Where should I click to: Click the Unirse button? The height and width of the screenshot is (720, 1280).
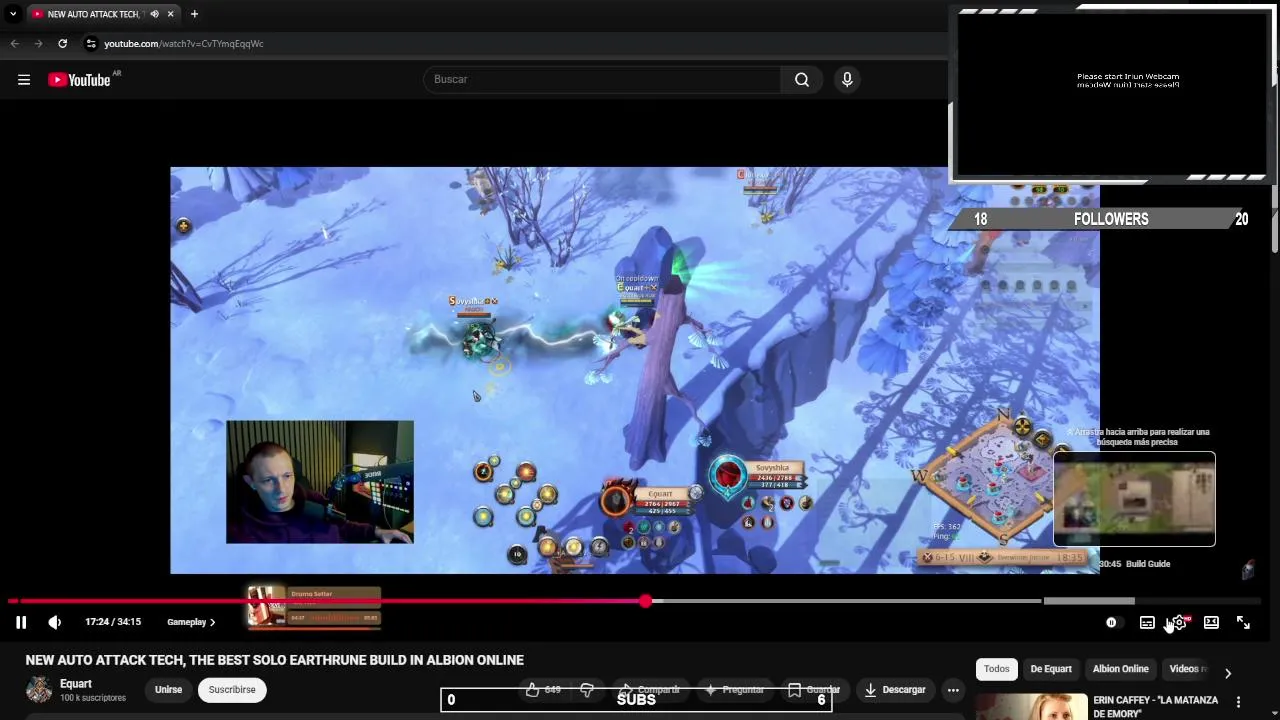[x=168, y=690]
